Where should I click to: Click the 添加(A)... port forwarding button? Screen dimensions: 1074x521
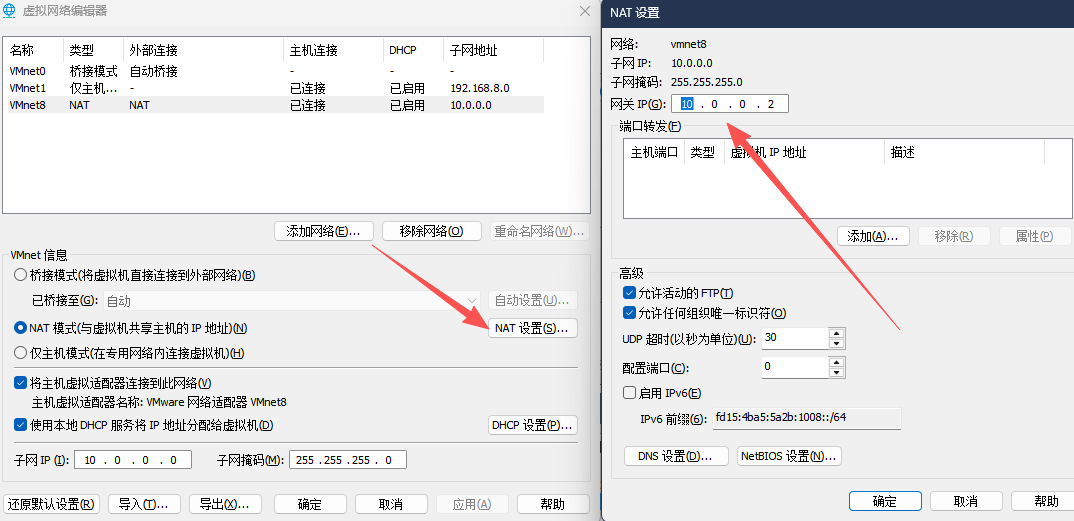coord(873,236)
